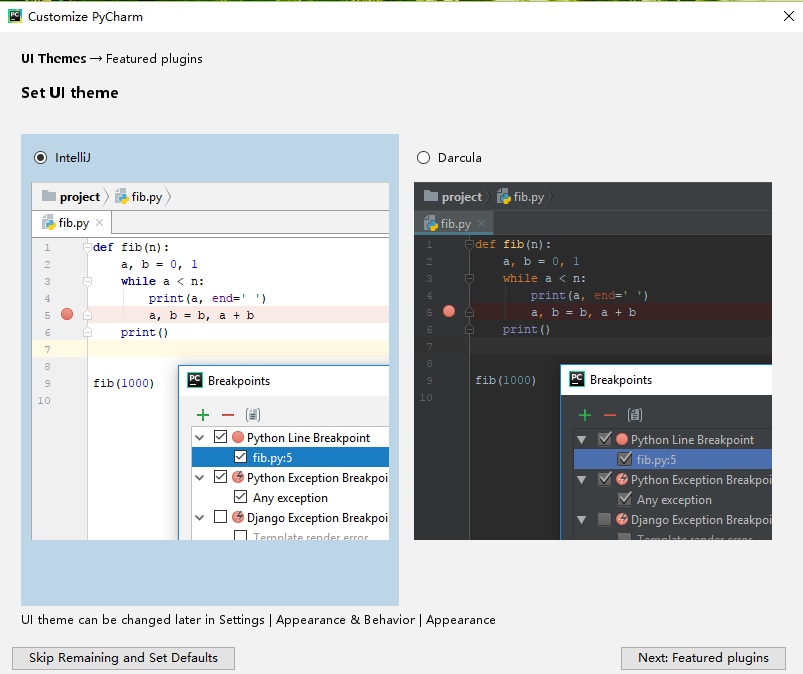Collapse Python Exception Breakpoint node in IntelliJ preview
803x674 pixels.
[x=200, y=477]
